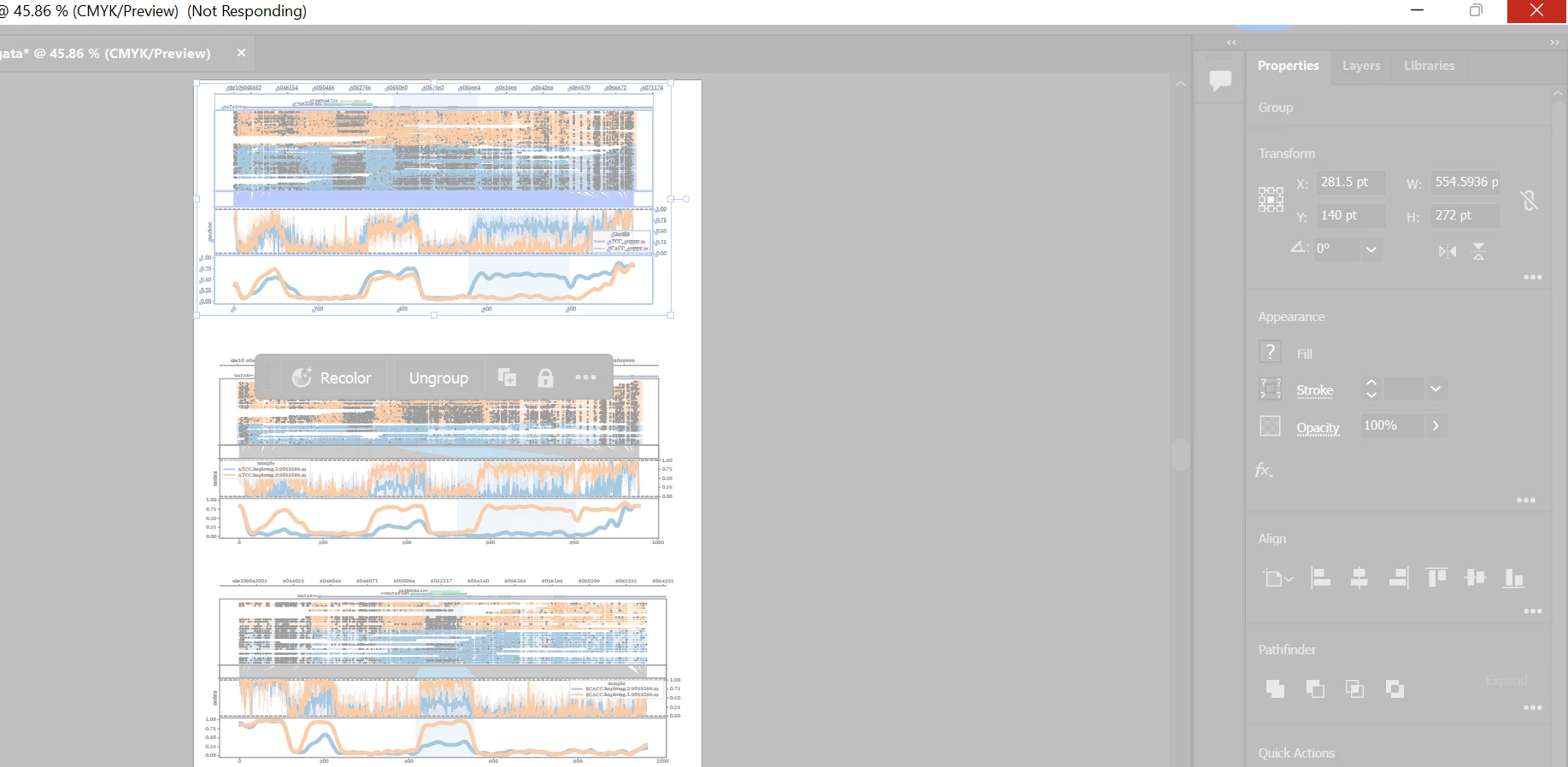
Task: Click the canvas scroll-up arrow
Action: tap(1180, 84)
